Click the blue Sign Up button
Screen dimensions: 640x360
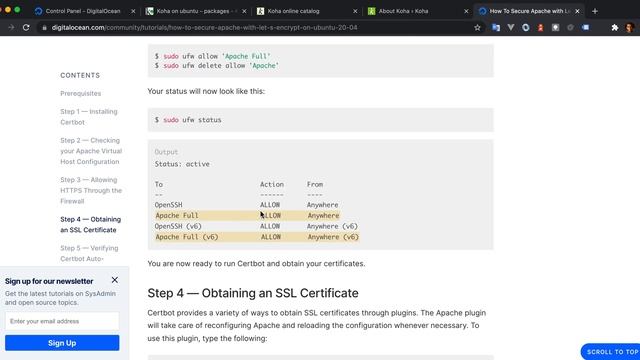pyautogui.click(x=62, y=343)
